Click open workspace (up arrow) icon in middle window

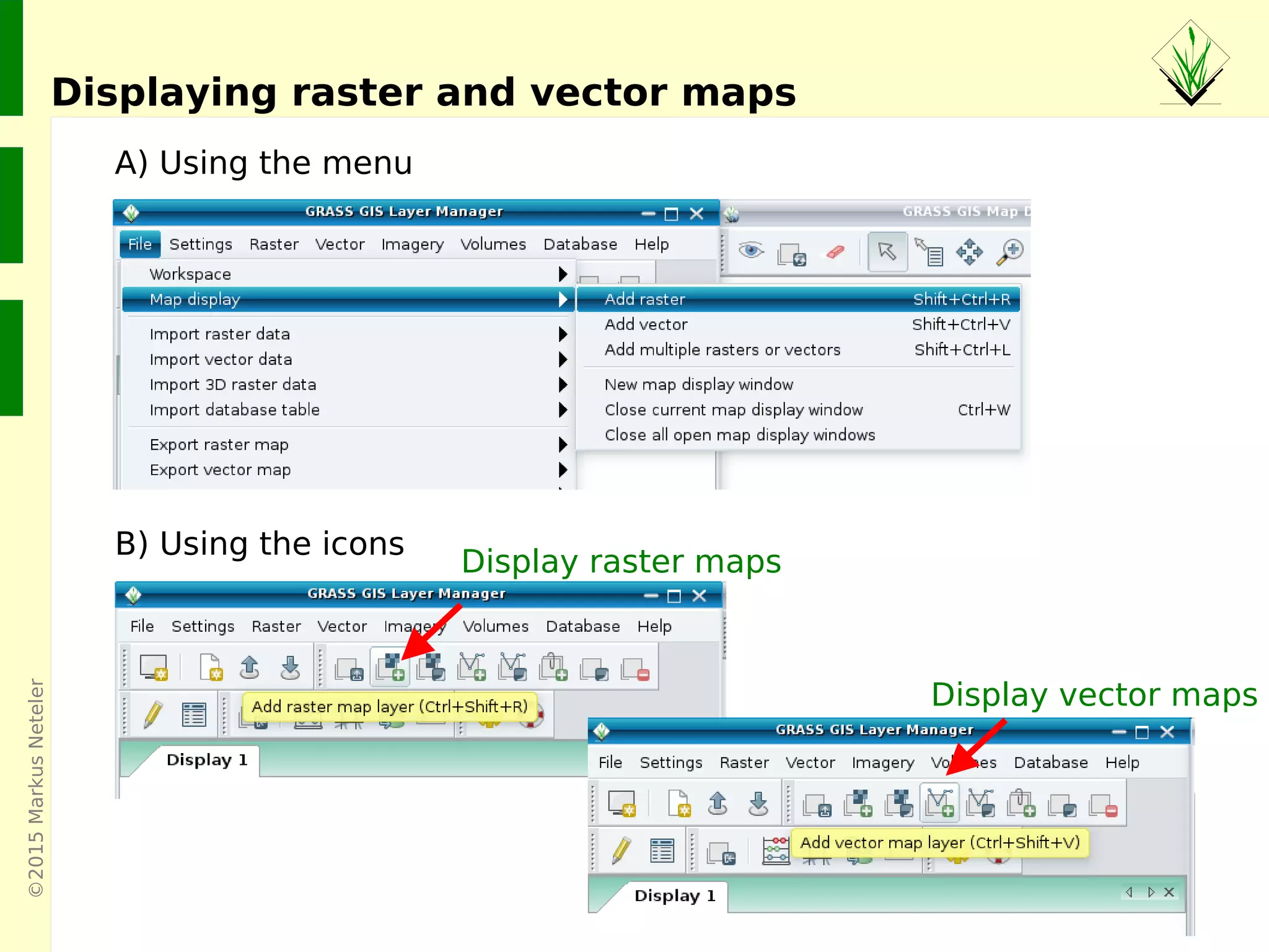tap(250, 667)
